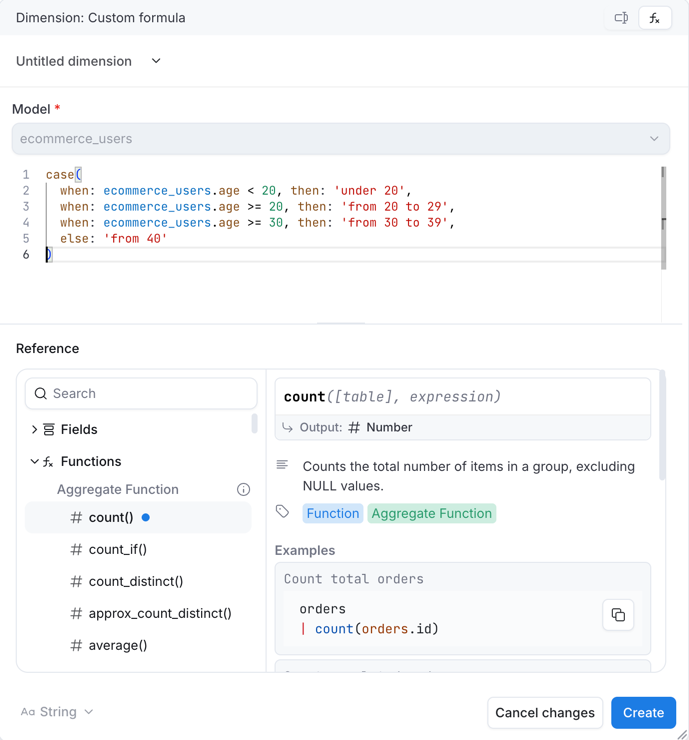The image size is (689, 740).
Task: Click the Function tag
Action: point(333,513)
